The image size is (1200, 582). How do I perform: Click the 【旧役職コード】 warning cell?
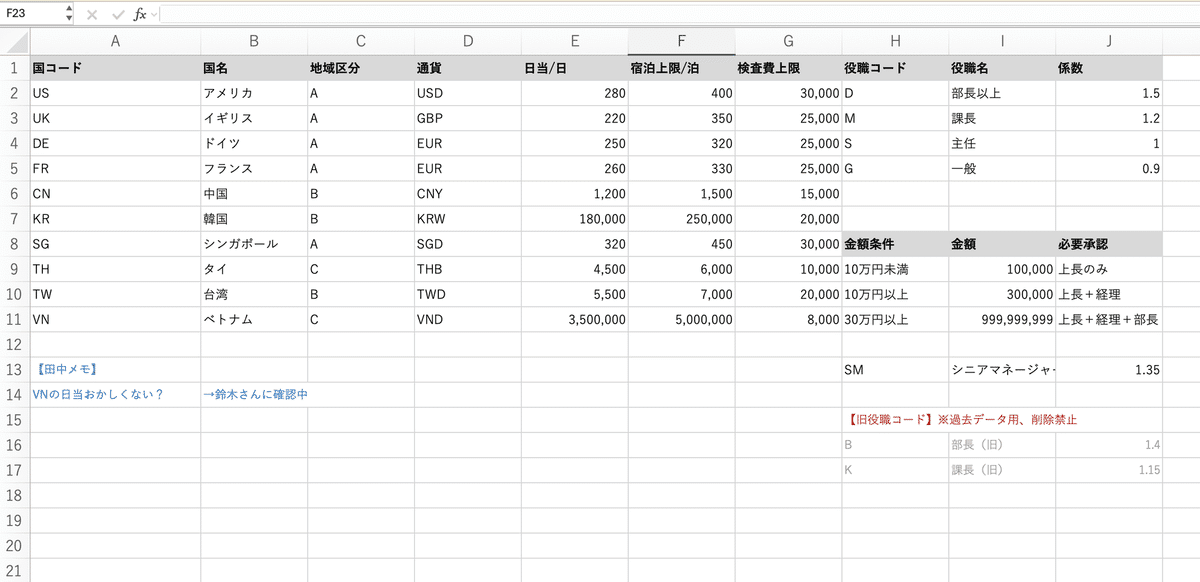[x=960, y=420]
